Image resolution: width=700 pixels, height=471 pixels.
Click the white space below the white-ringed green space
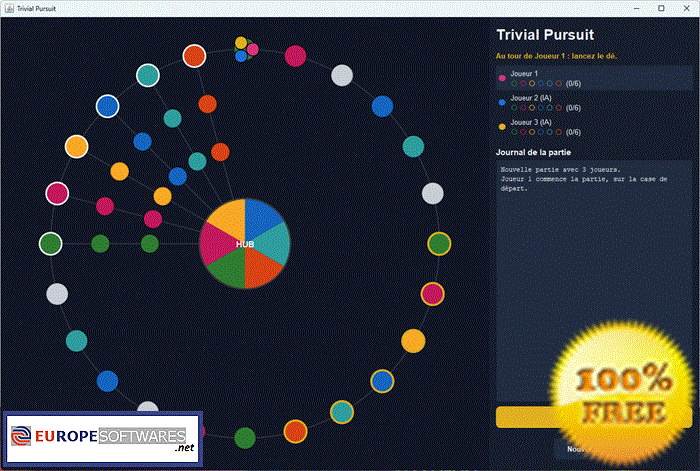[x=57, y=294]
